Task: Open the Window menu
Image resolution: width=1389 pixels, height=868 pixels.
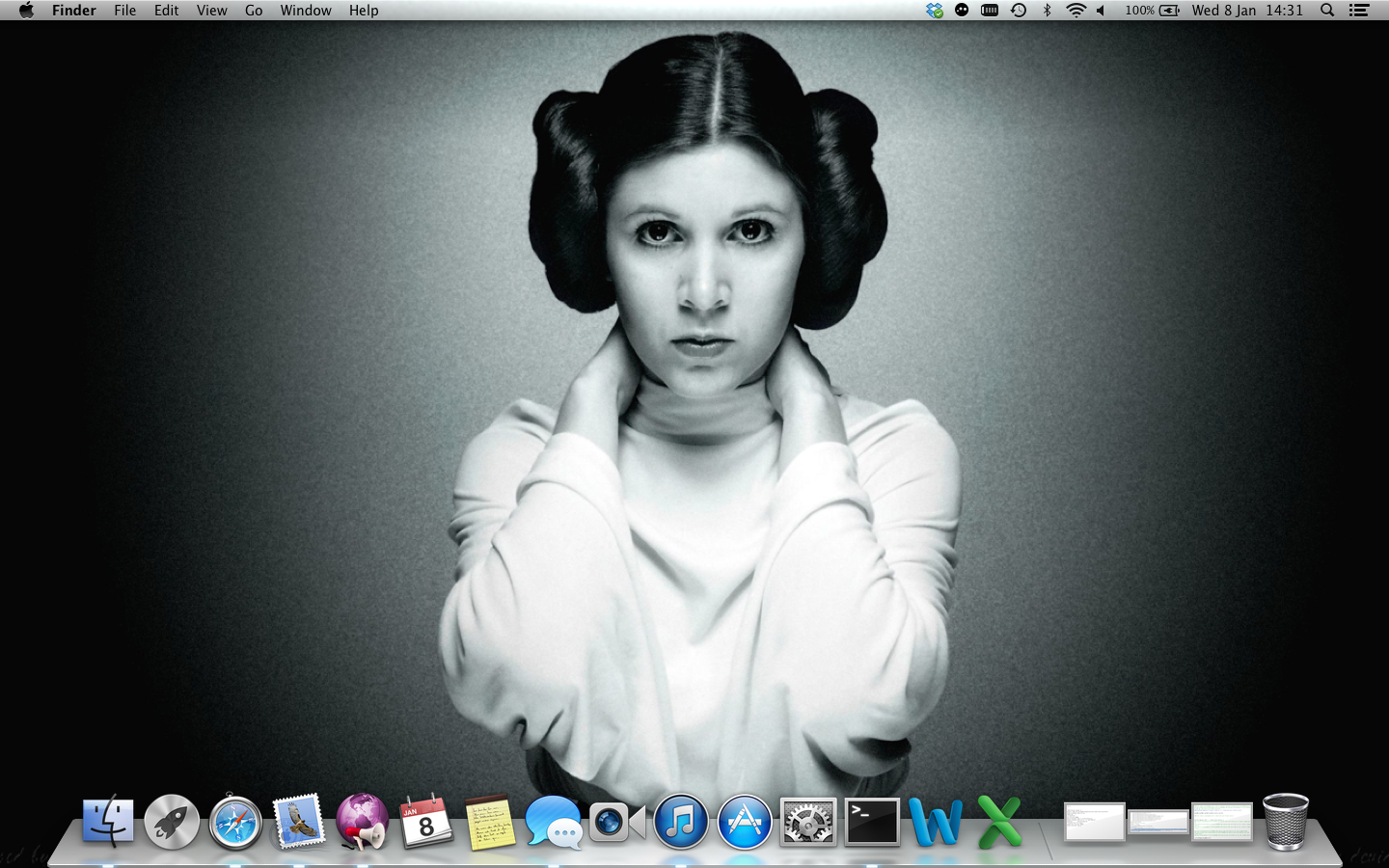Action: pyautogui.click(x=306, y=11)
